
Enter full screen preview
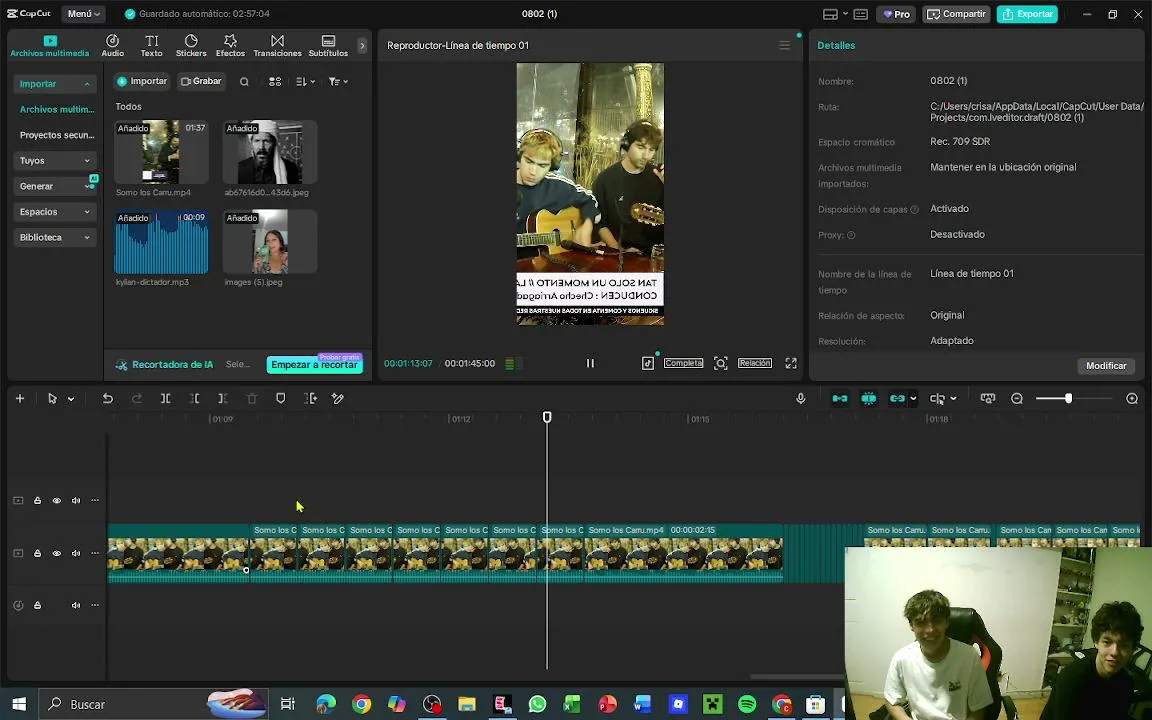791,363
